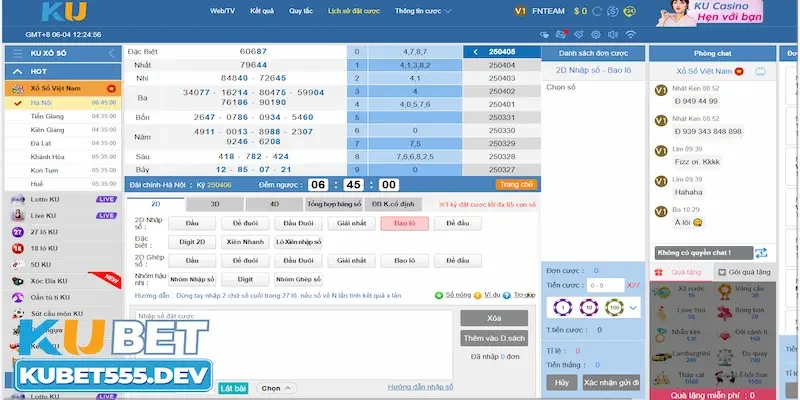Select Bao lô in 2D Nhập số row
800x400 pixels.
(x=405, y=223)
